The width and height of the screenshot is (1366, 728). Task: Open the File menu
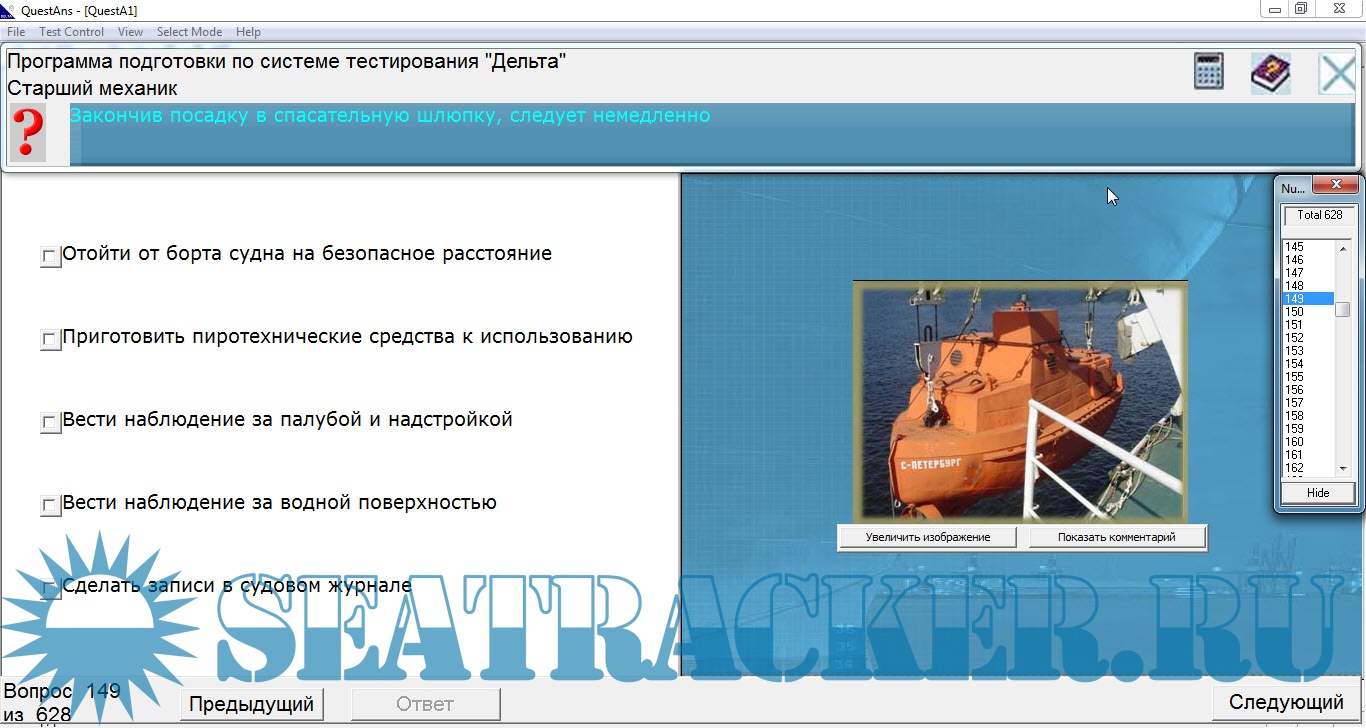pos(16,32)
